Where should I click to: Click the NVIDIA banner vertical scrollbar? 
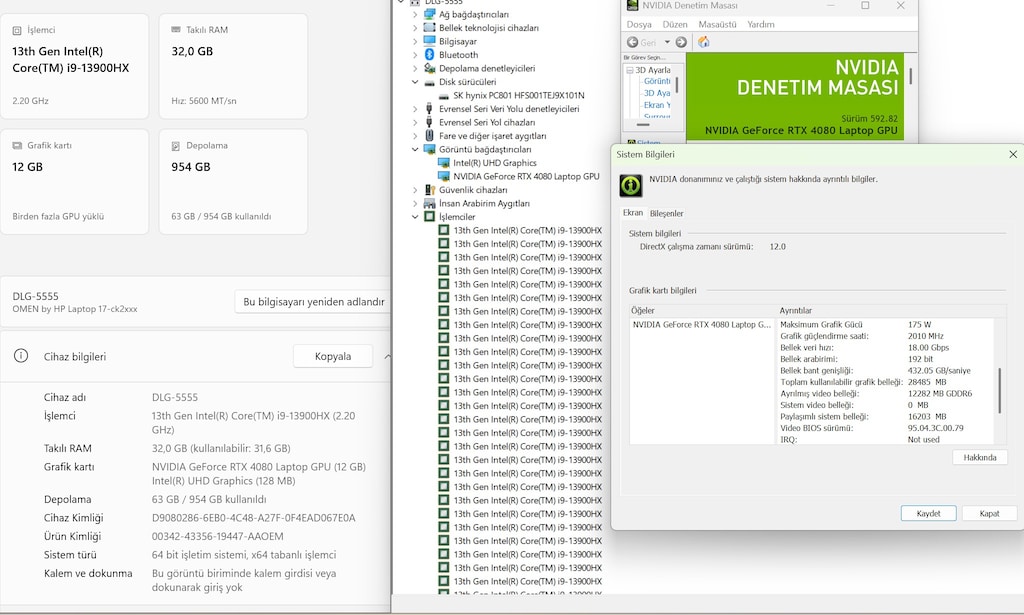(x=910, y=76)
